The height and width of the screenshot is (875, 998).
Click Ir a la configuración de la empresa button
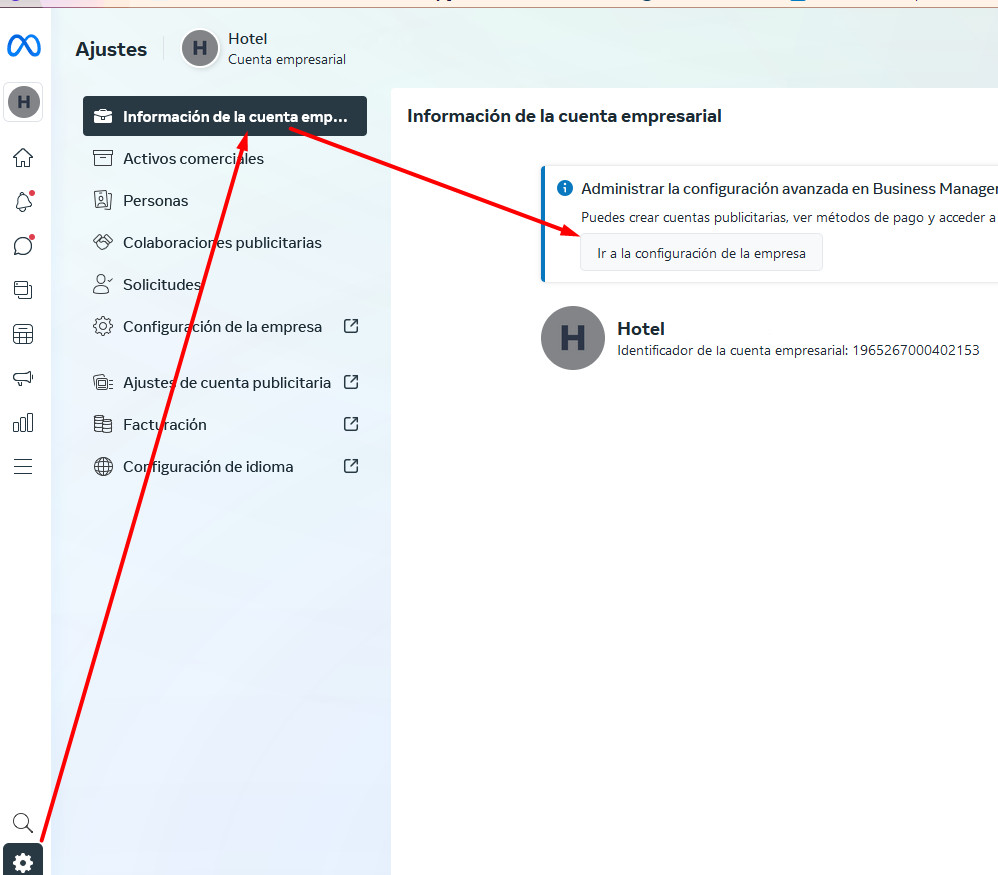click(x=701, y=253)
